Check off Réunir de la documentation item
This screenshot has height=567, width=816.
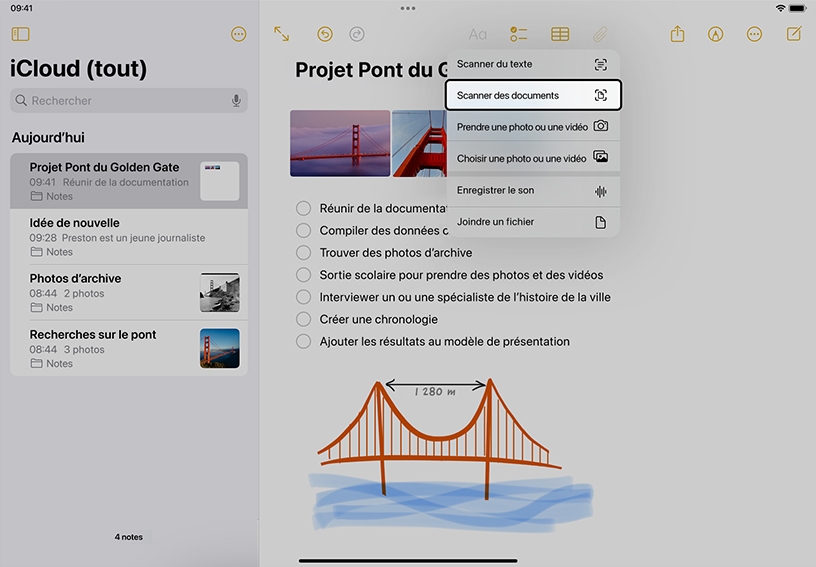click(x=303, y=208)
